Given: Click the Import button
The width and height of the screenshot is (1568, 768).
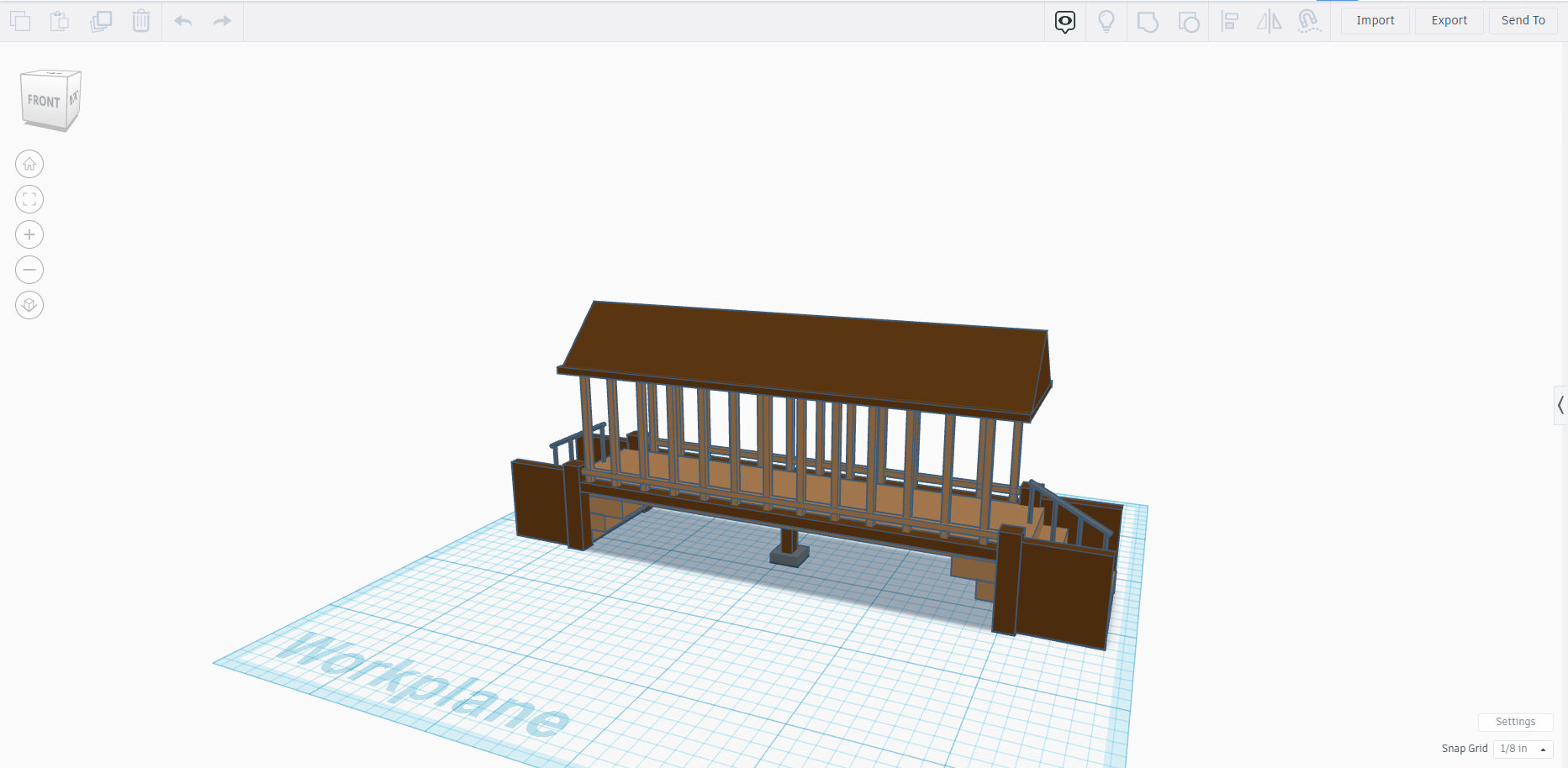Looking at the screenshot, I should (1375, 21).
